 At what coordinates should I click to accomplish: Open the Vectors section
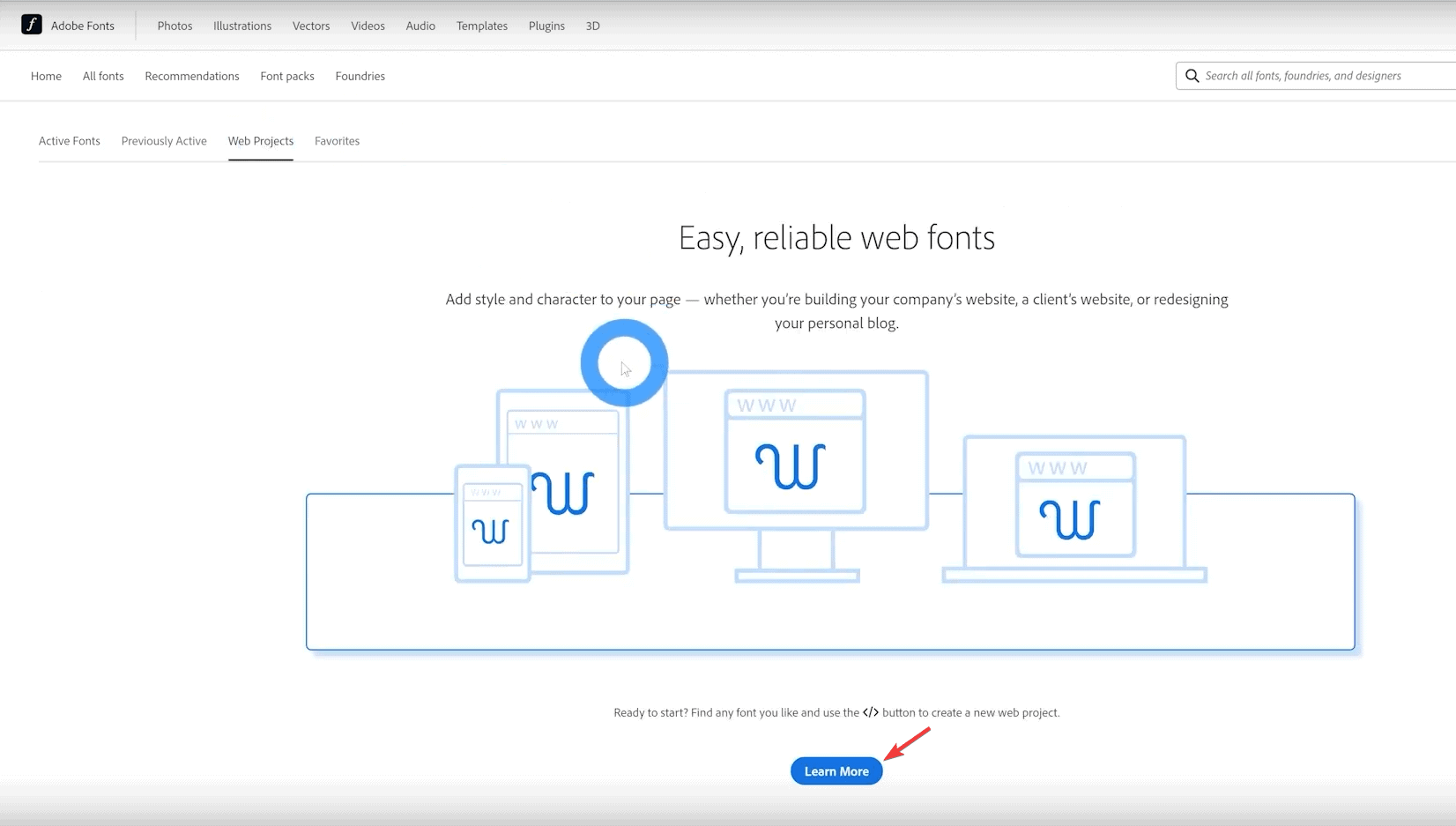(x=310, y=26)
